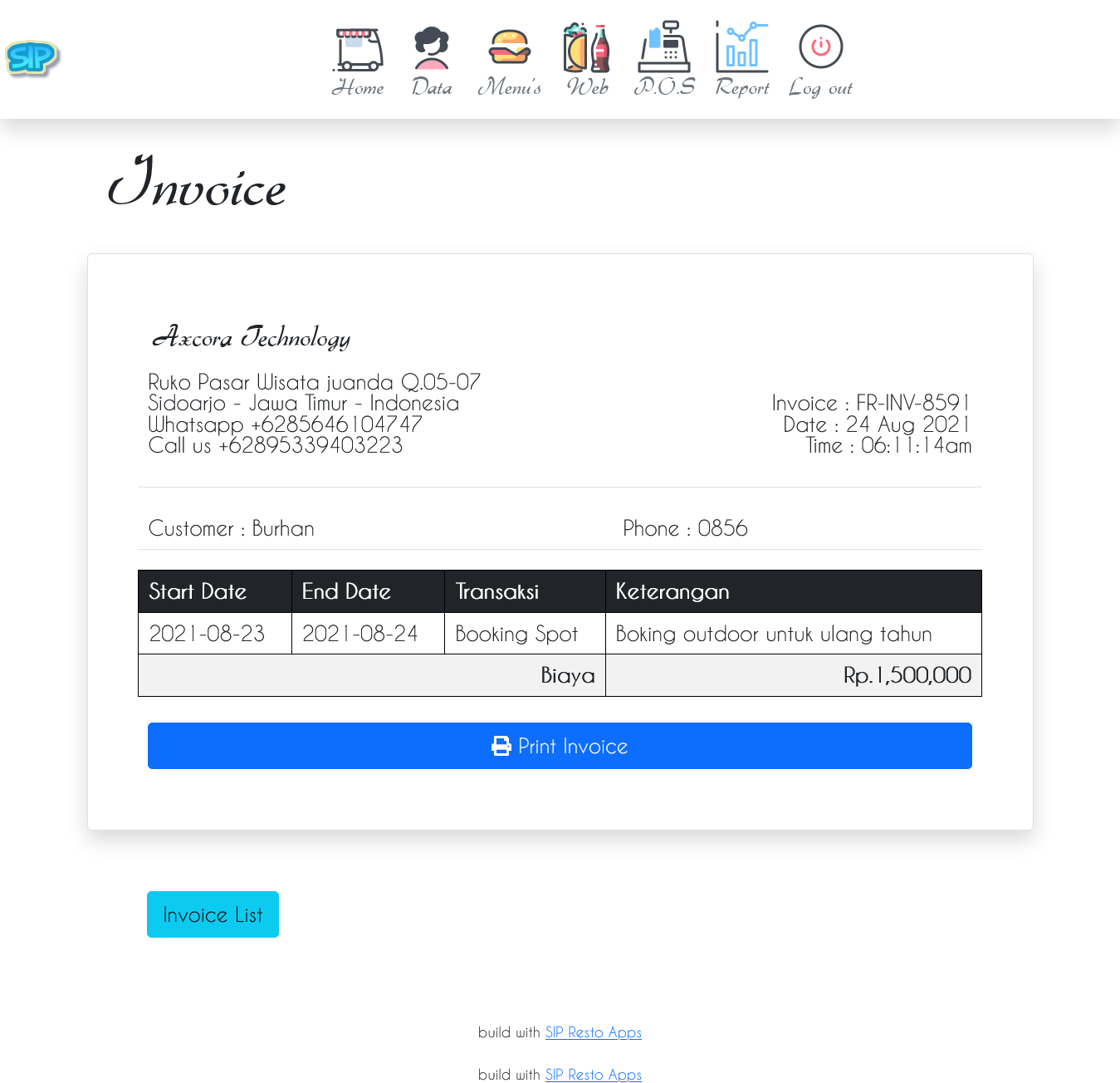
Task: Open the P.O.S cash register icon
Action: pos(664,47)
